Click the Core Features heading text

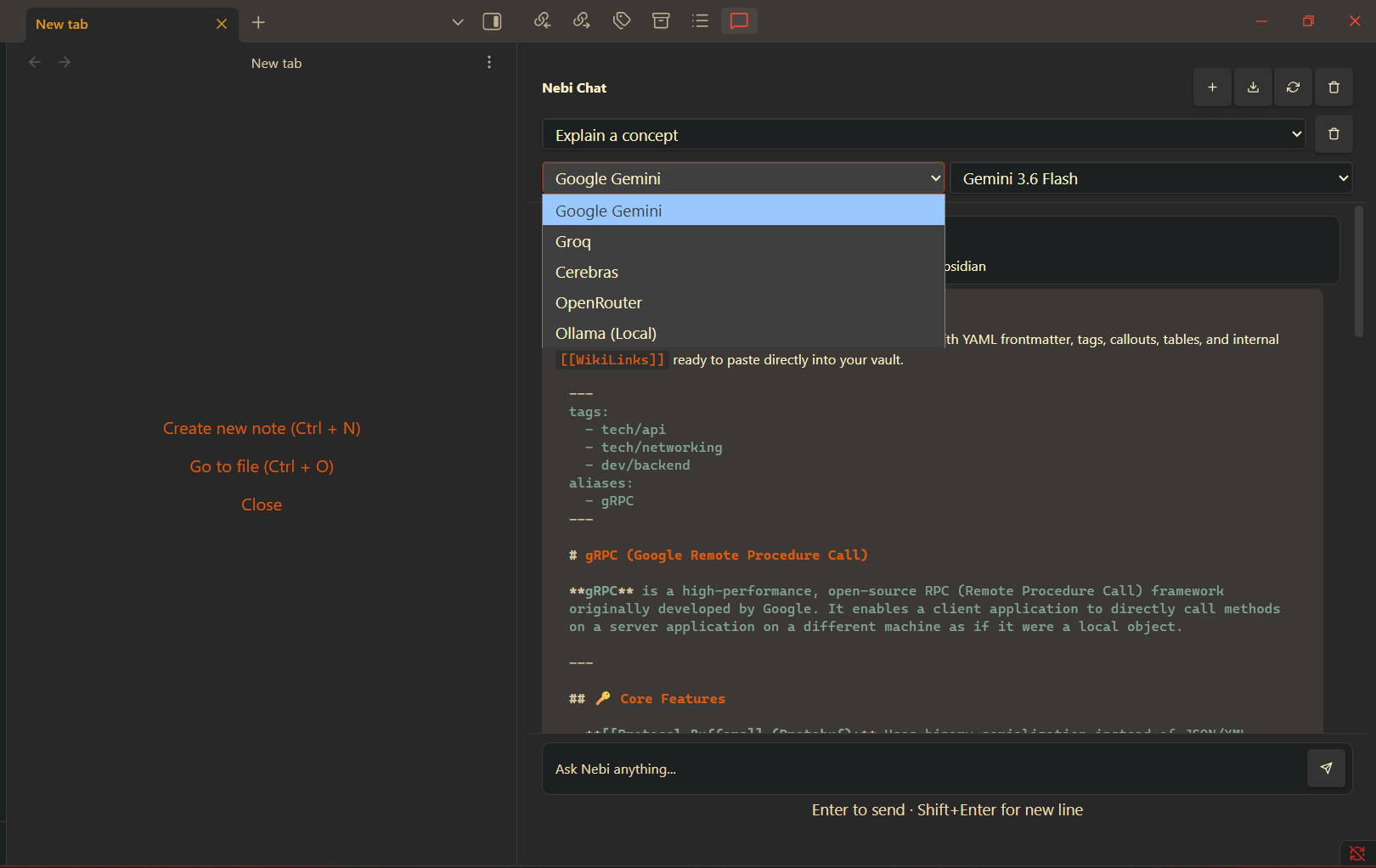click(x=673, y=698)
